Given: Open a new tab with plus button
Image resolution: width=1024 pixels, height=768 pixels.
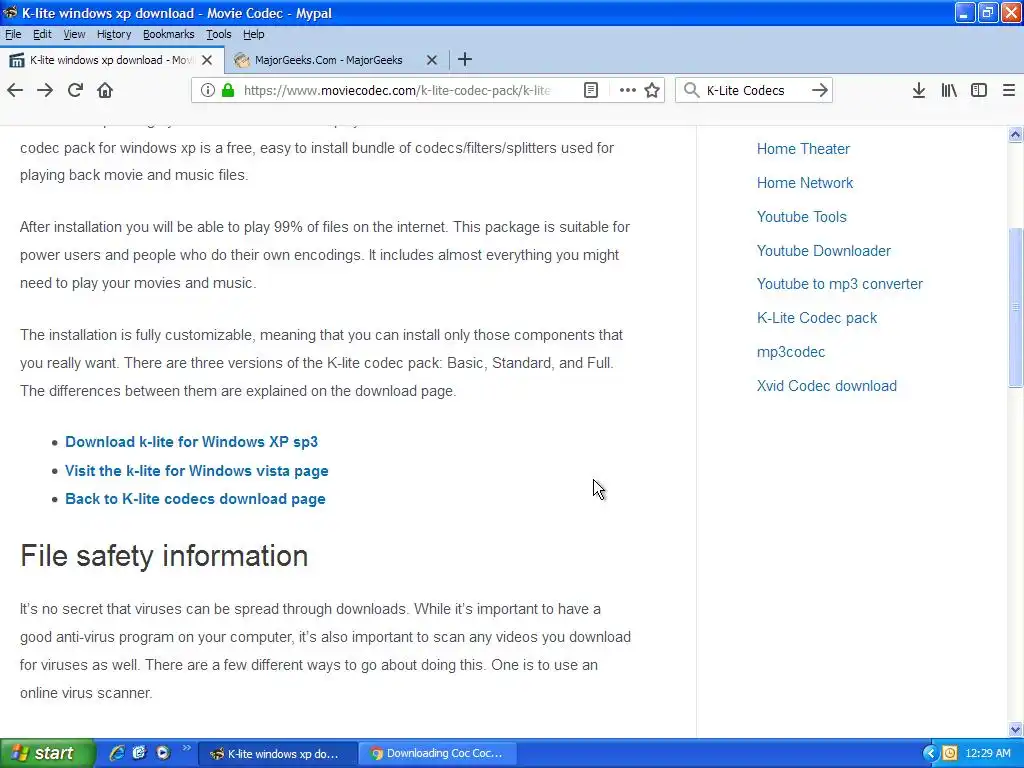Looking at the screenshot, I should tap(465, 59).
